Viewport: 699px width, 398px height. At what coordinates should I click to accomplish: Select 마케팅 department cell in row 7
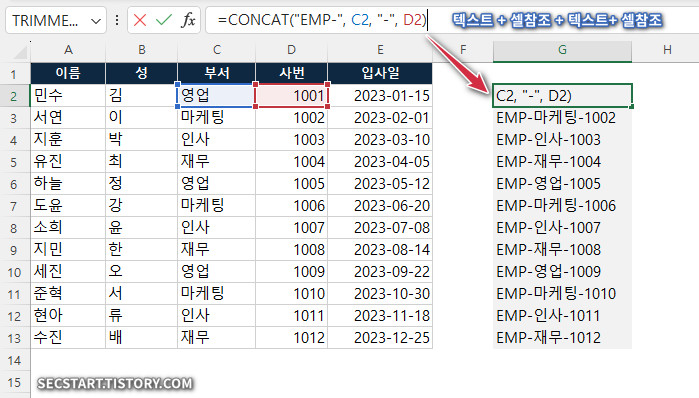tap(217, 205)
